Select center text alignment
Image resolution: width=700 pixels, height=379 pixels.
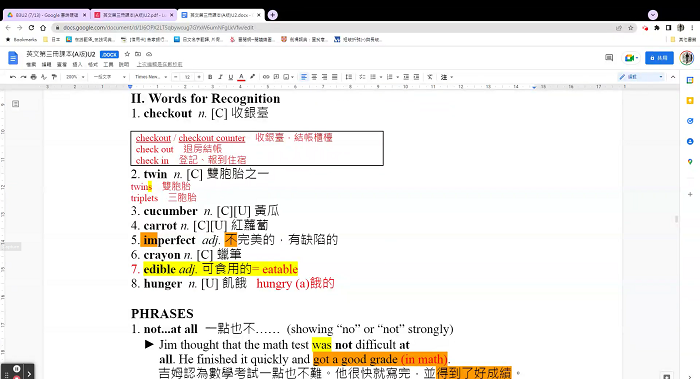(x=314, y=77)
